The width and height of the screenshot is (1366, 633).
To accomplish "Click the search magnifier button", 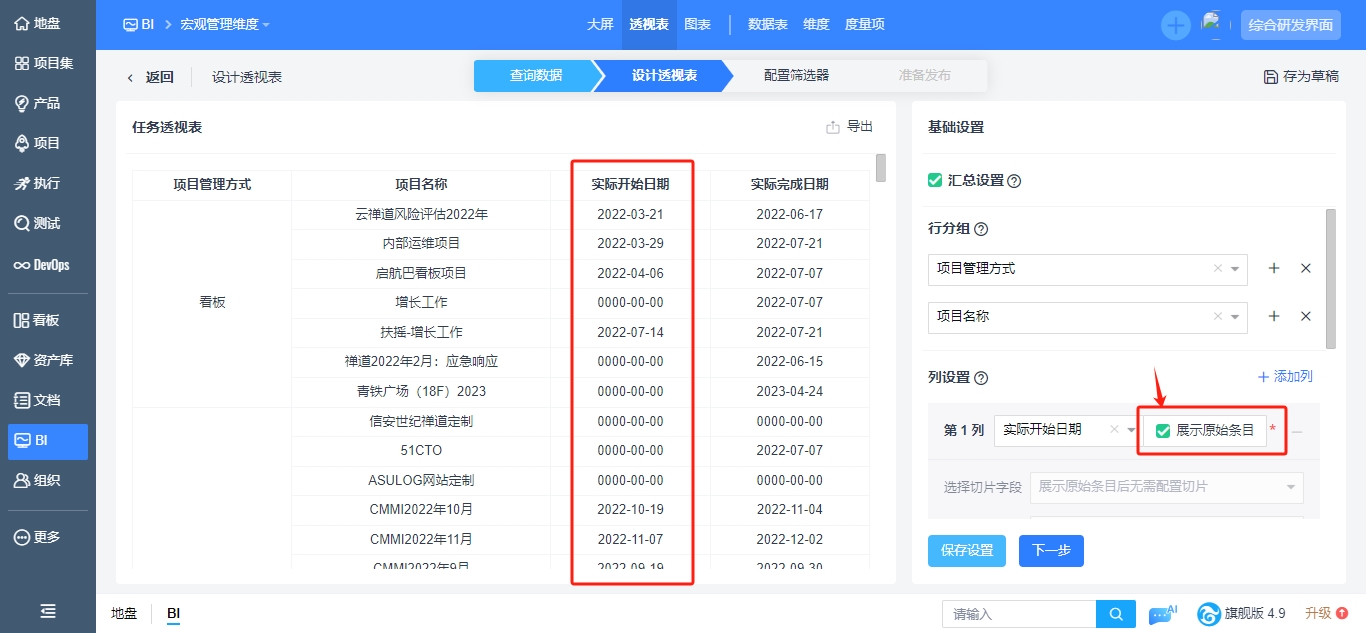I will pyautogui.click(x=1116, y=614).
